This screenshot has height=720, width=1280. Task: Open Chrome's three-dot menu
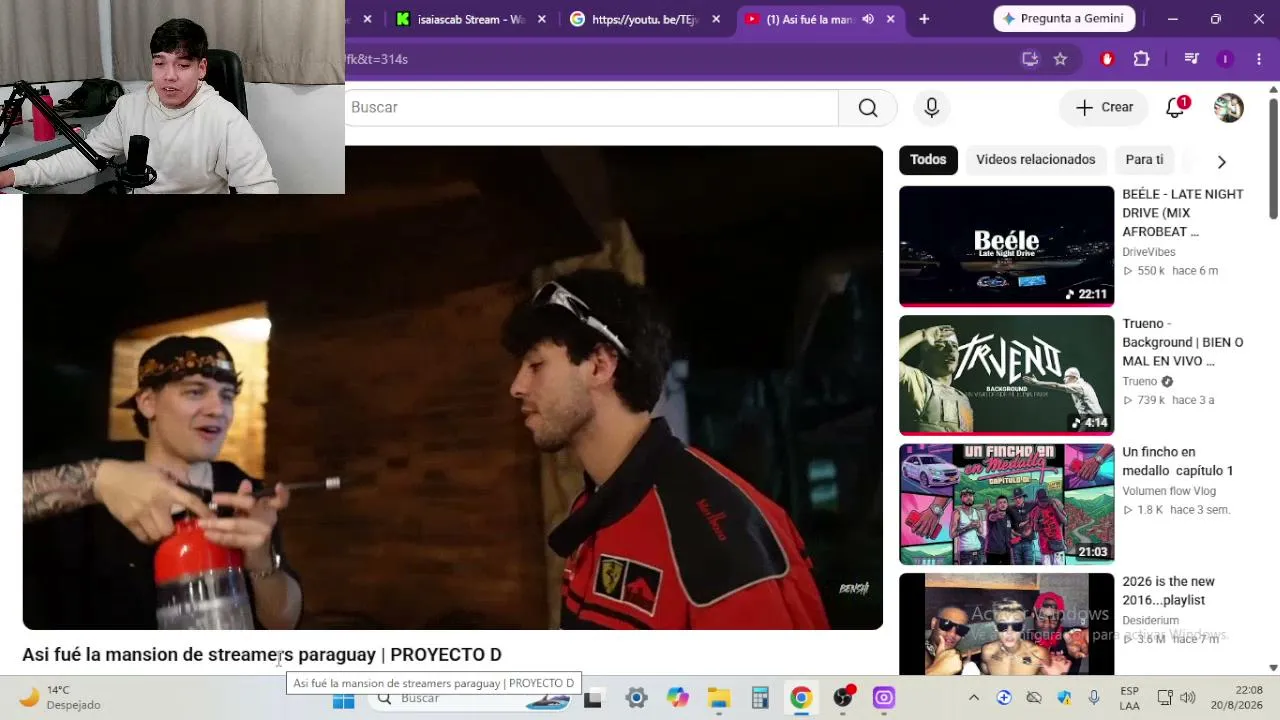(x=1258, y=59)
